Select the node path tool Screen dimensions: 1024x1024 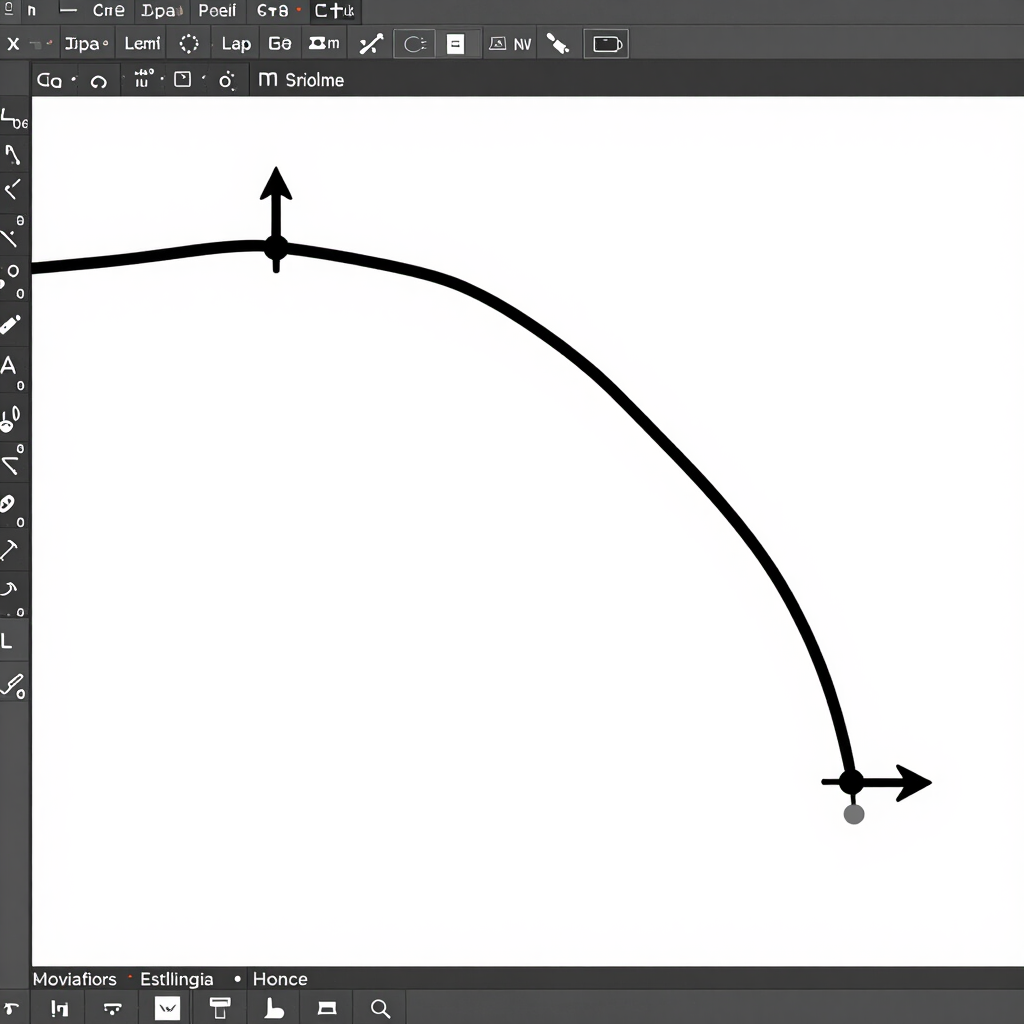tap(13, 155)
